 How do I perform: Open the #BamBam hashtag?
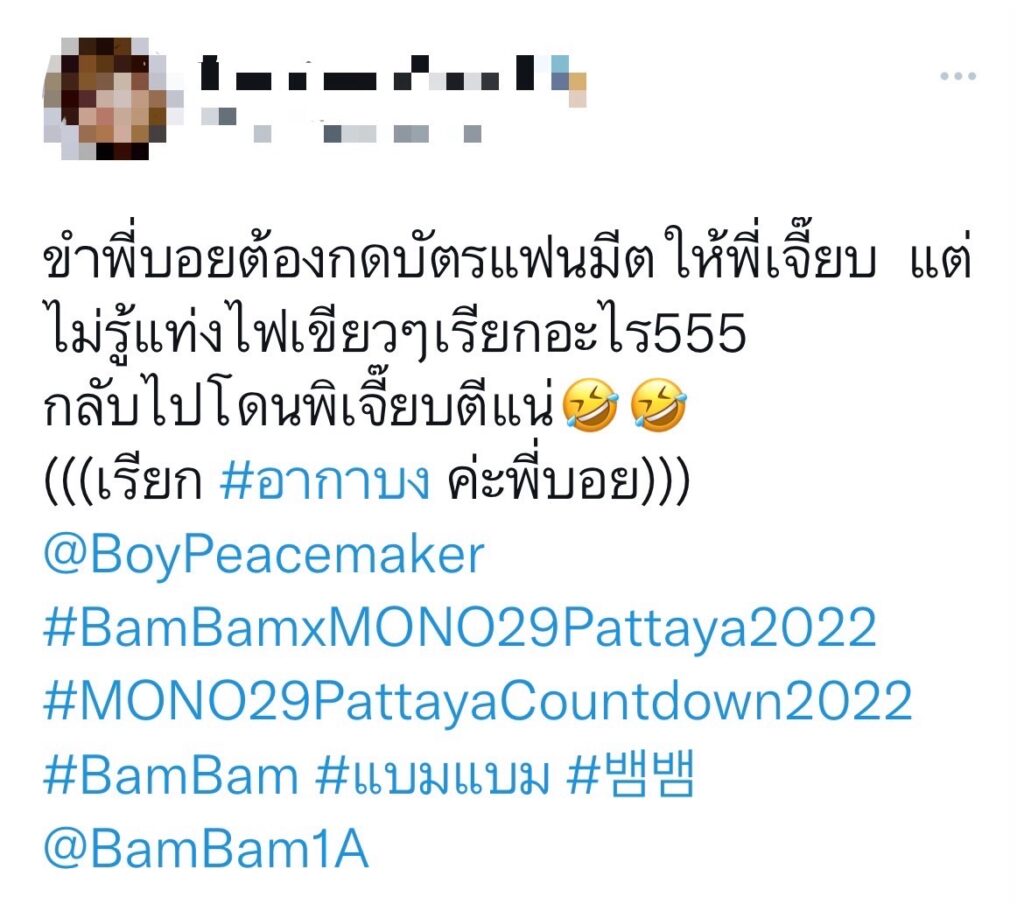point(170,775)
